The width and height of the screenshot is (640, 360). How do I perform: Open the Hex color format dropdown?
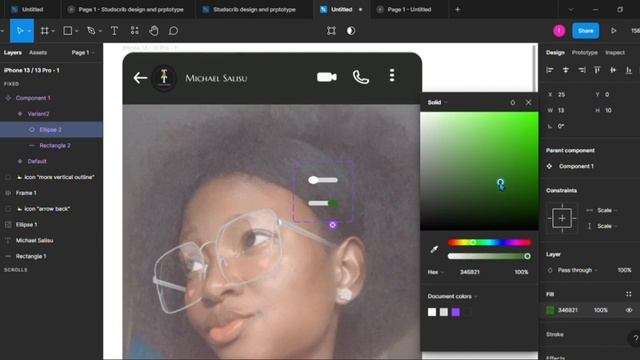click(436, 272)
